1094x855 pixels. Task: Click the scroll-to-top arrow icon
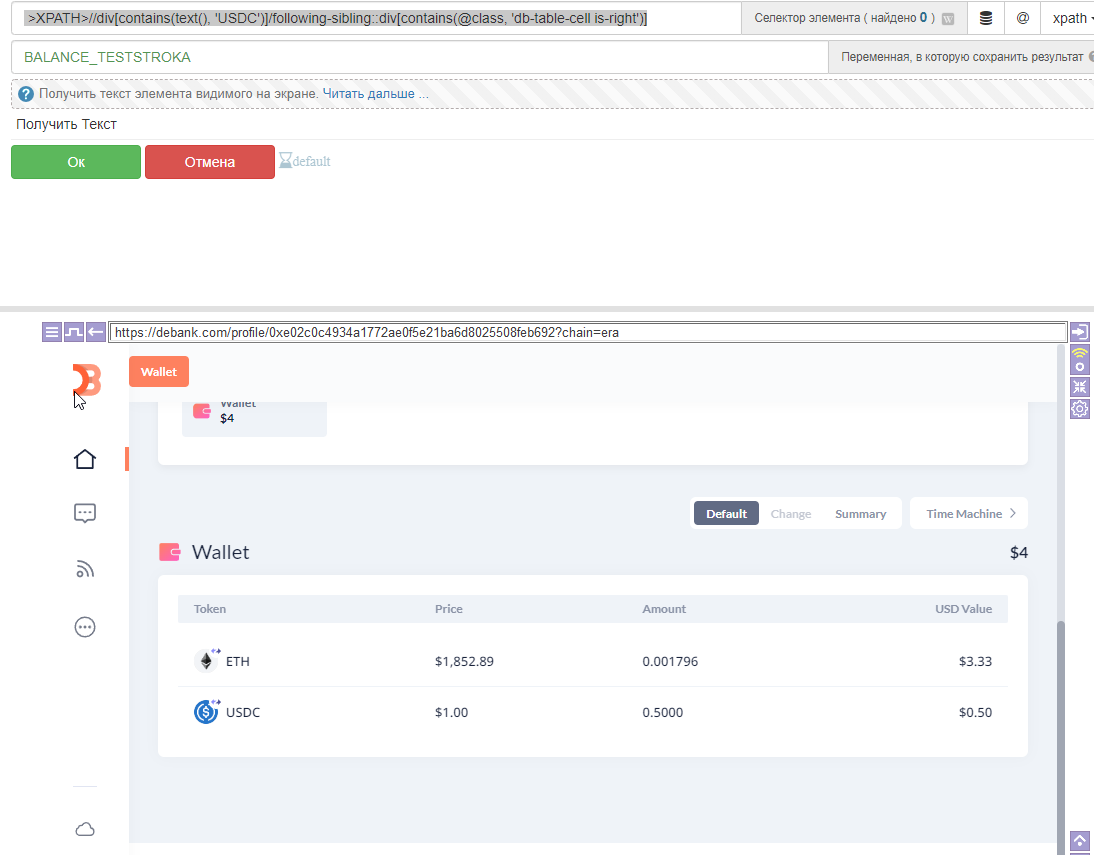[x=1080, y=841]
